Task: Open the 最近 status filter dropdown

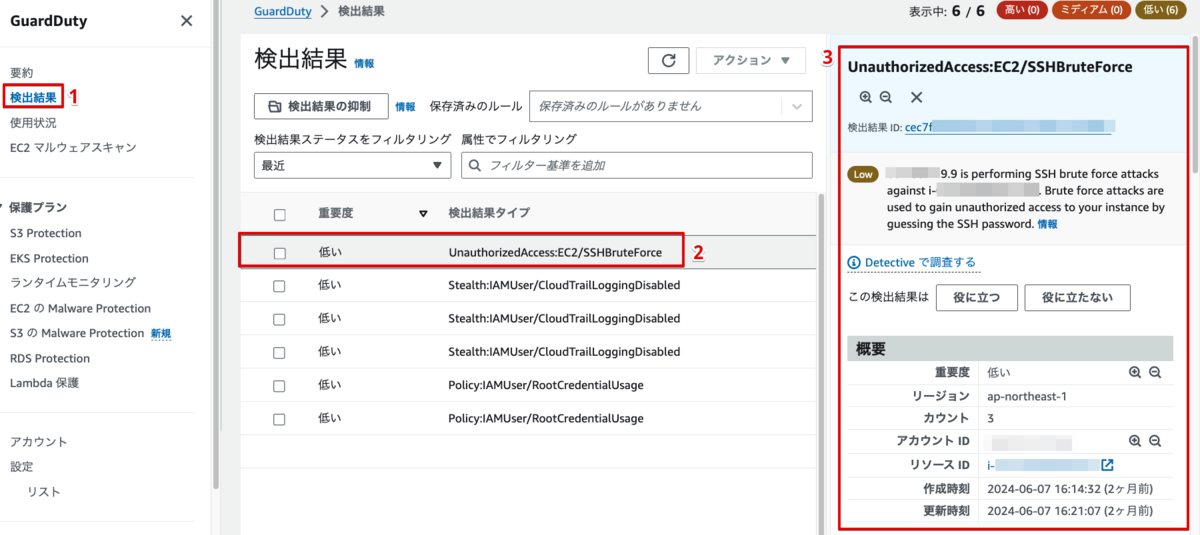Action: point(353,166)
